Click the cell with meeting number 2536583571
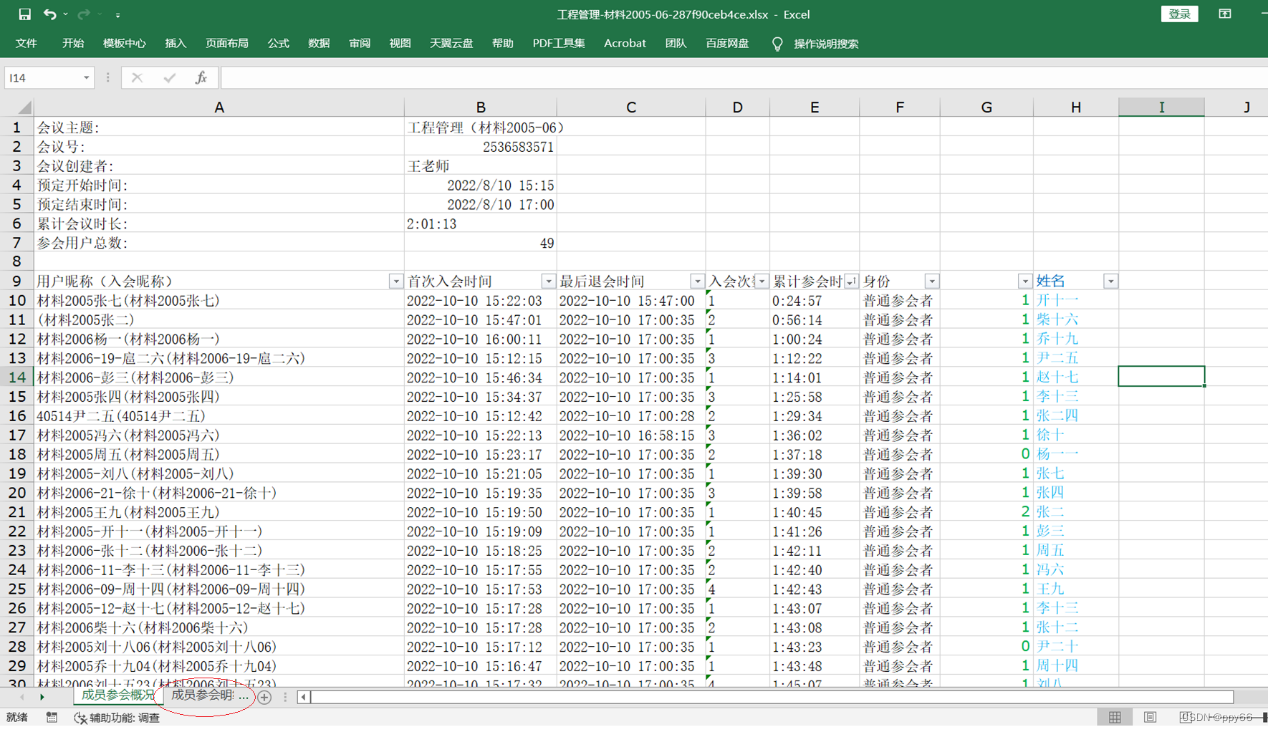This screenshot has width=1268, height=732. coord(480,147)
